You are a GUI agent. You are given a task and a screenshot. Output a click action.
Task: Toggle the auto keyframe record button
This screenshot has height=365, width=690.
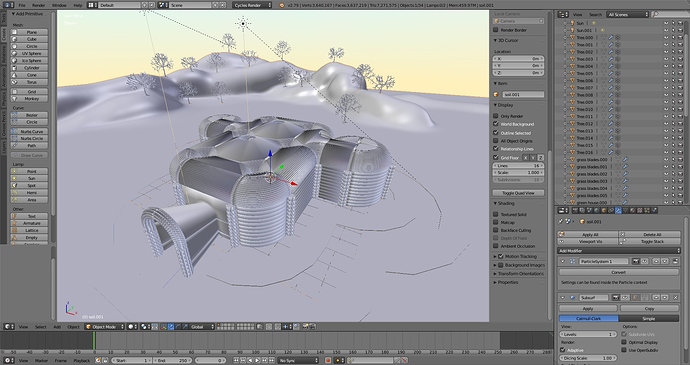pyautogui.click(x=328, y=360)
